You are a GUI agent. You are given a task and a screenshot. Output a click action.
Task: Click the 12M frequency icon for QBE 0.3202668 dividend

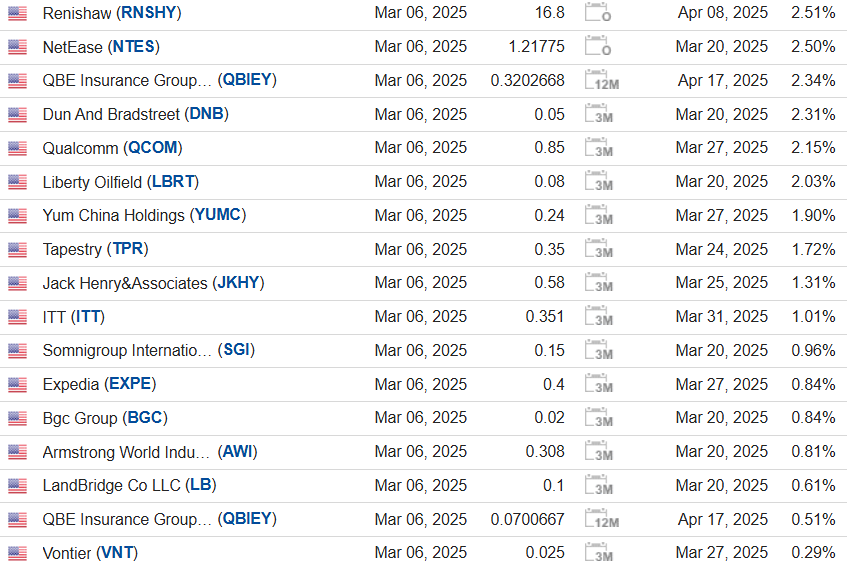point(600,81)
